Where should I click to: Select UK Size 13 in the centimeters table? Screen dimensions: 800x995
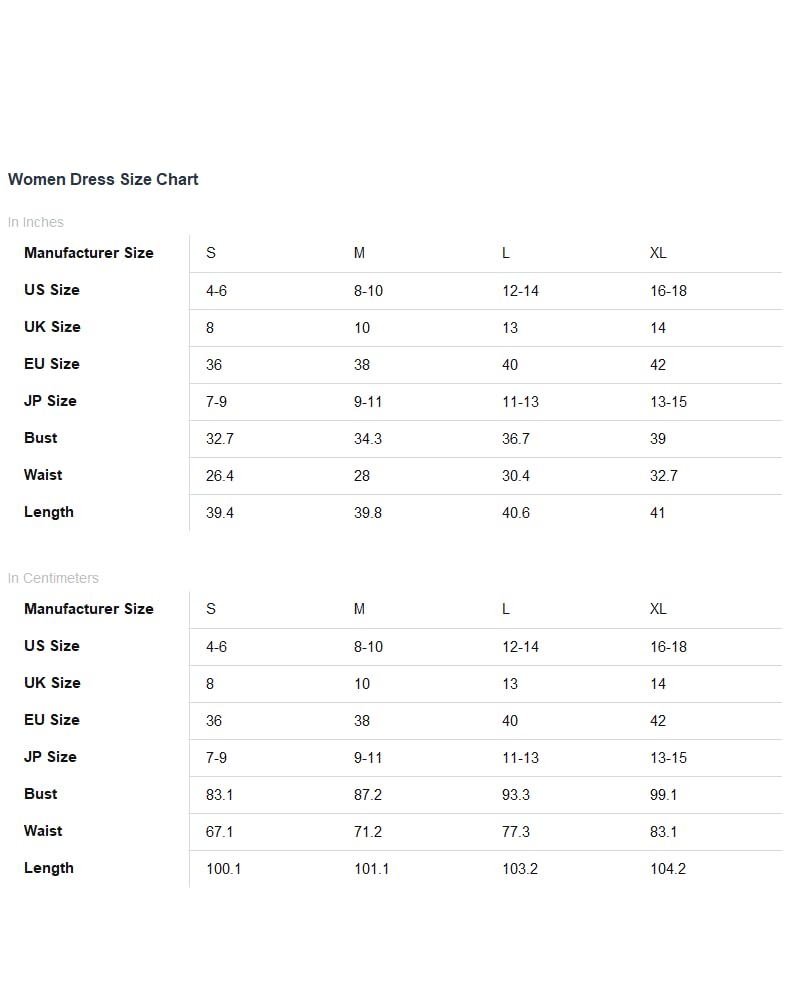pos(510,684)
